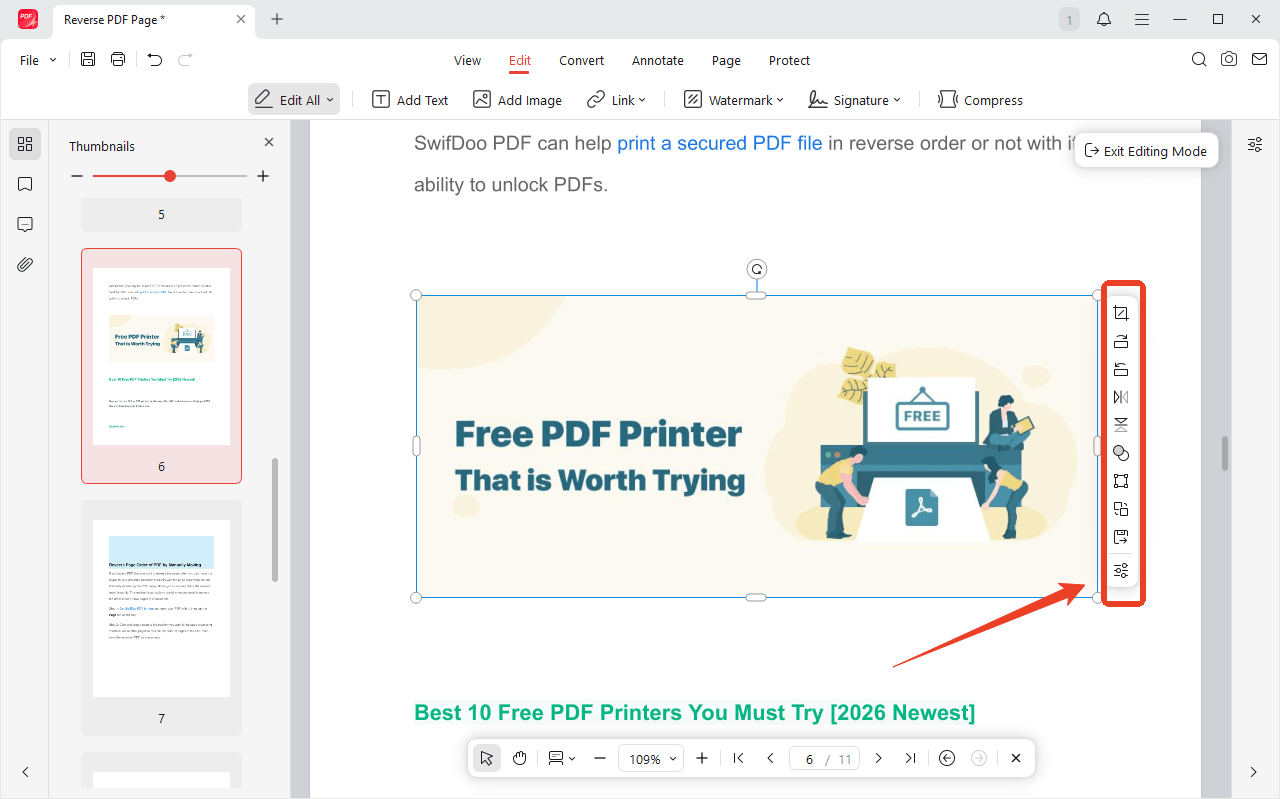Switch to the View tab
1280x799 pixels.
[x=467, y=60]
